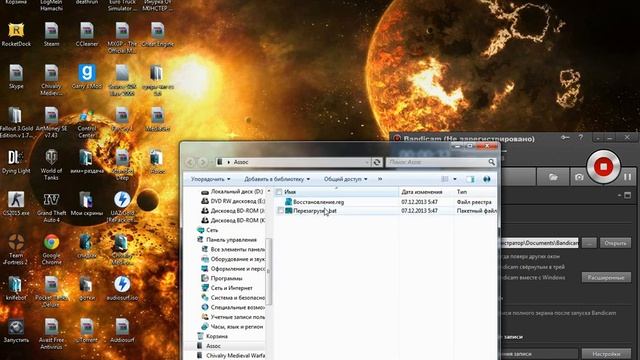The width and height of the screenshot is (640, 360).
Task: Select the World of Tanks desktop icon
Action: coord(51,165)
